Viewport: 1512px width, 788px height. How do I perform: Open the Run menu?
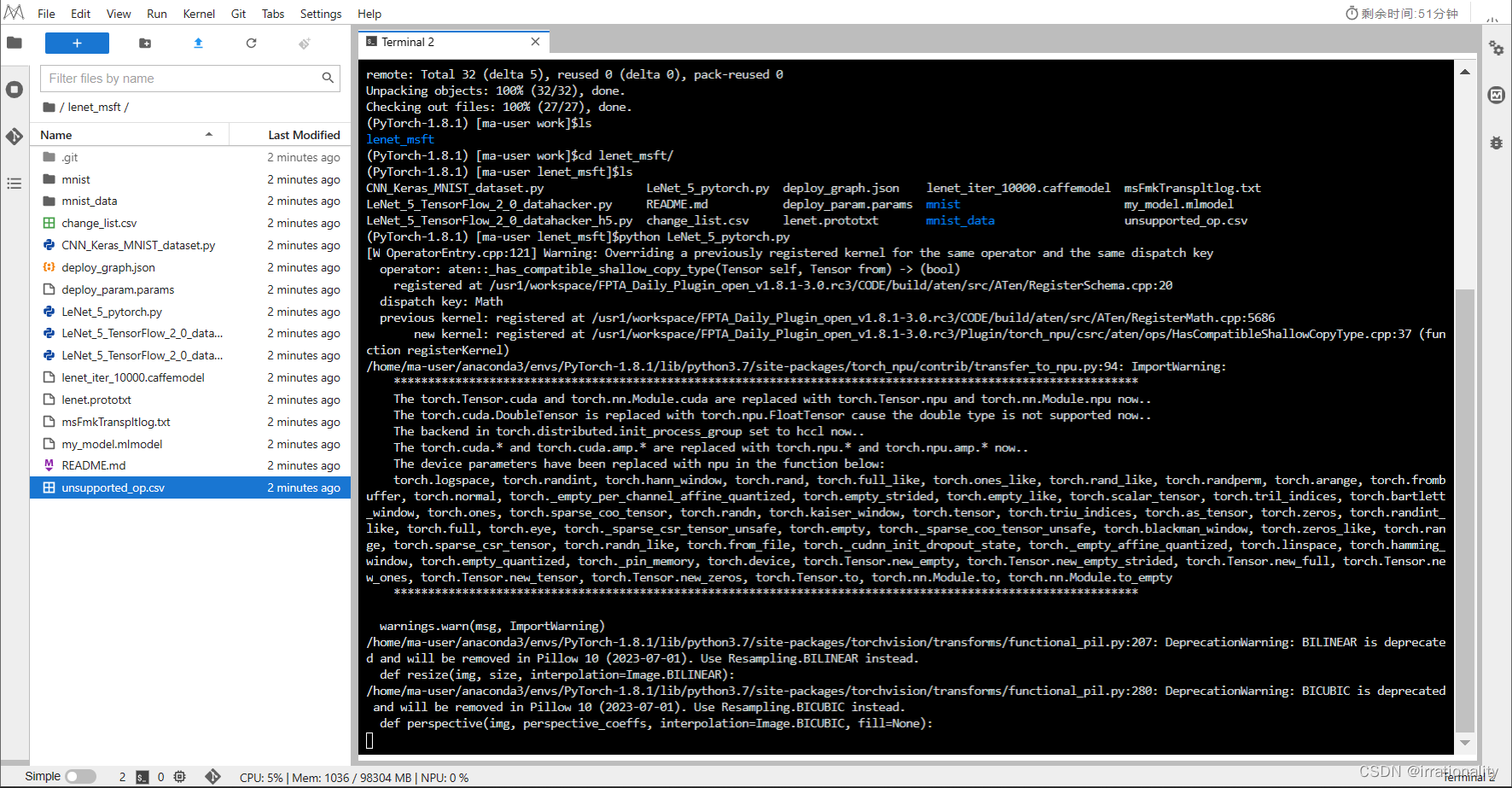[x=157, y=14]
